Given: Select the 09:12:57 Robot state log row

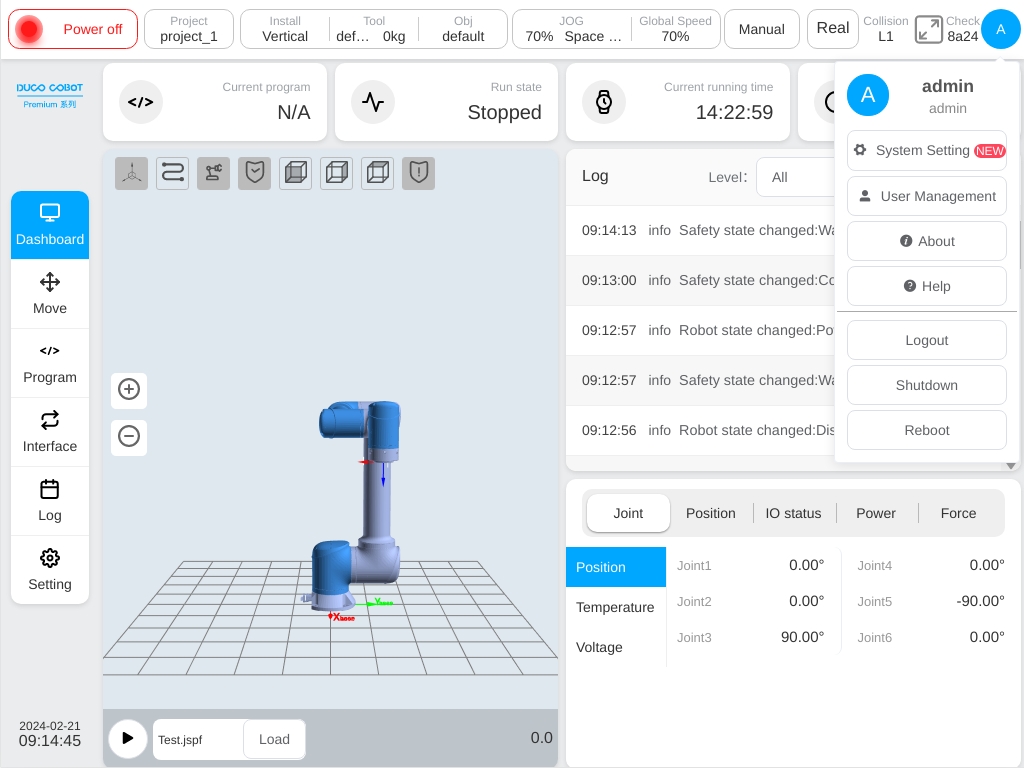Looking at the screenshot, I should click(700, 330).
